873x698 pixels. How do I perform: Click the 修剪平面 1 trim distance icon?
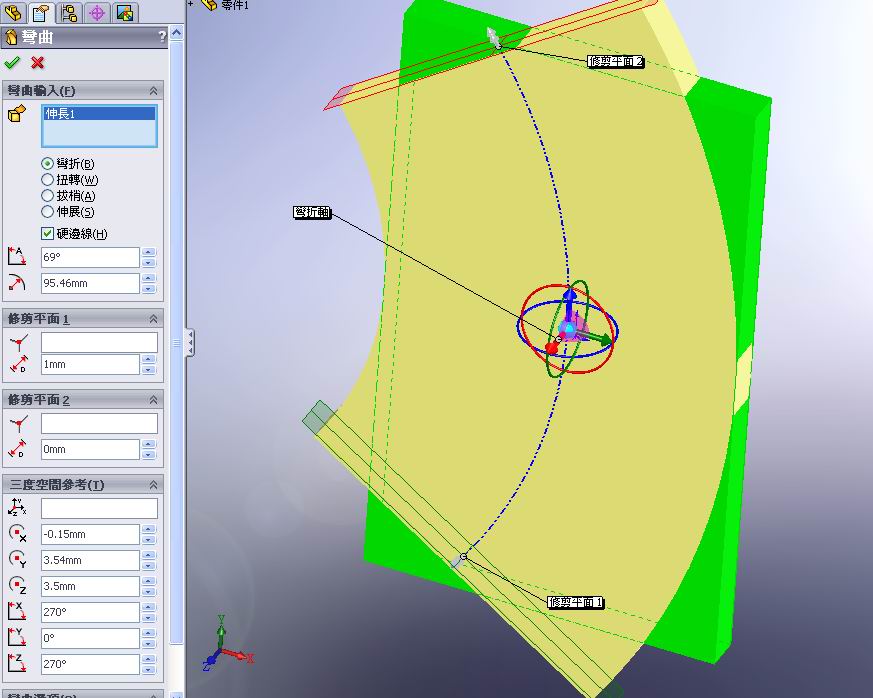(x=18, y=364)
